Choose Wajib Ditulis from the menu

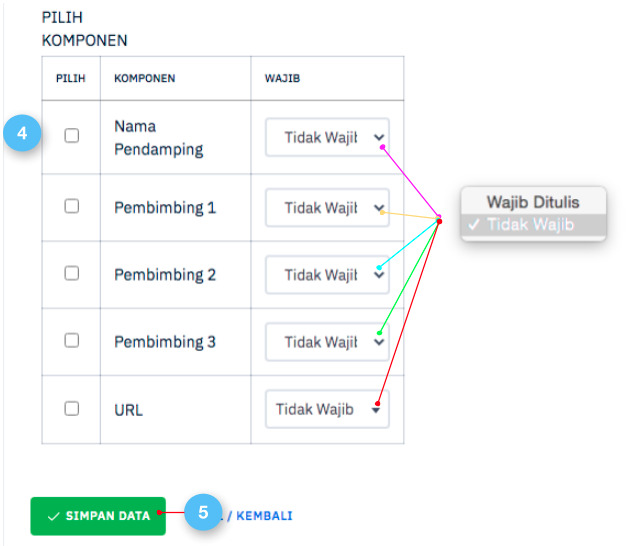(532, 201)
